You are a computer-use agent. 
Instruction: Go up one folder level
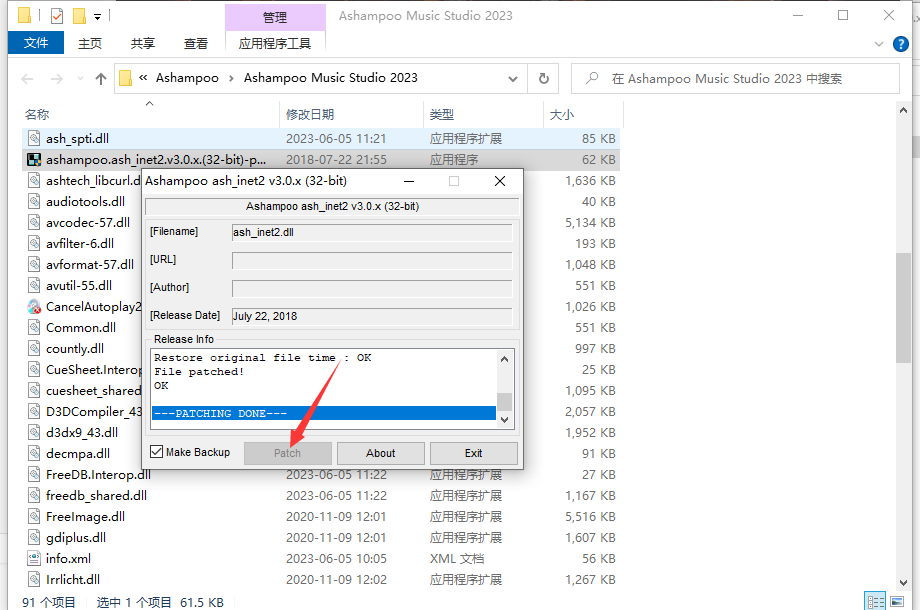pyautogui.click(x=101, y=79)
